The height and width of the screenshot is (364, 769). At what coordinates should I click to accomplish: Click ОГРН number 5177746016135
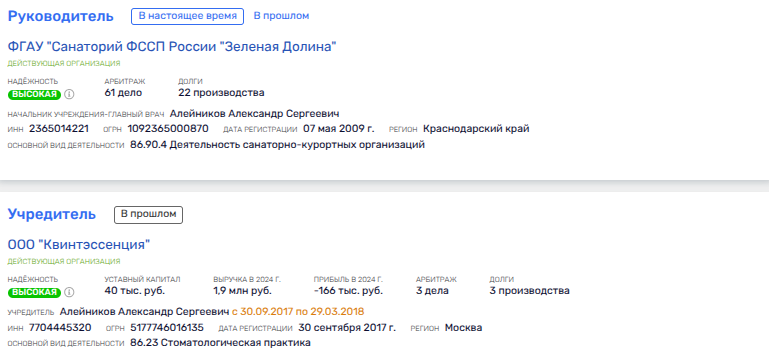point(167,328)
